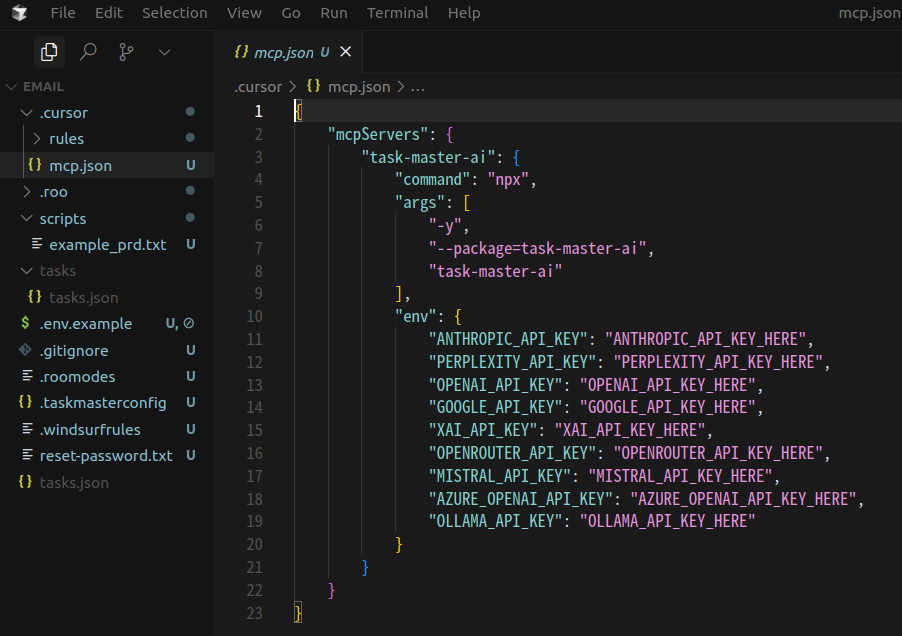This screenshot has width=902, height=636.
Task: Open the View menu
Action: 244,13
